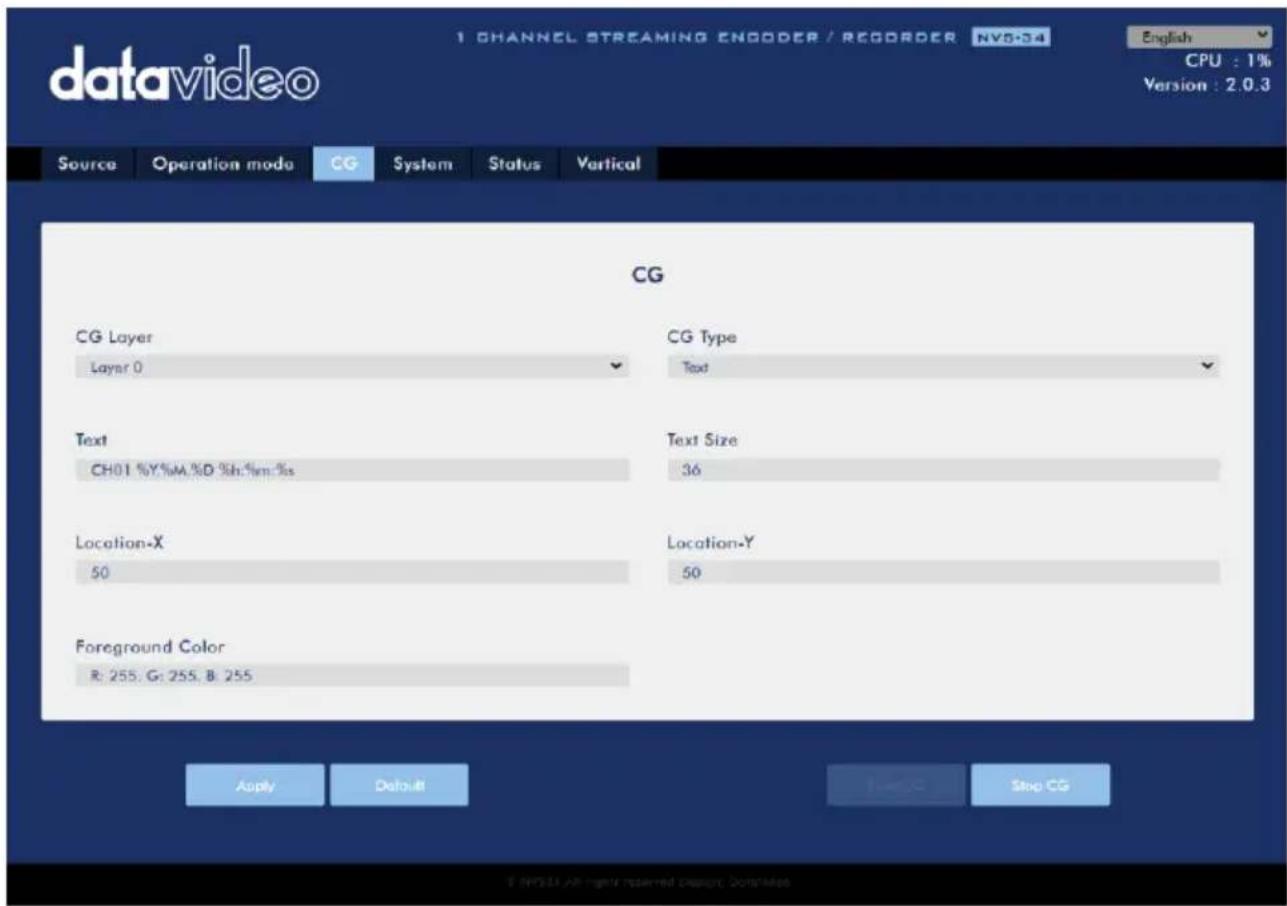Click the CG Type label
Image resolution: width=1287 pixels, height=906 pixels.
[x=702, y=337]
